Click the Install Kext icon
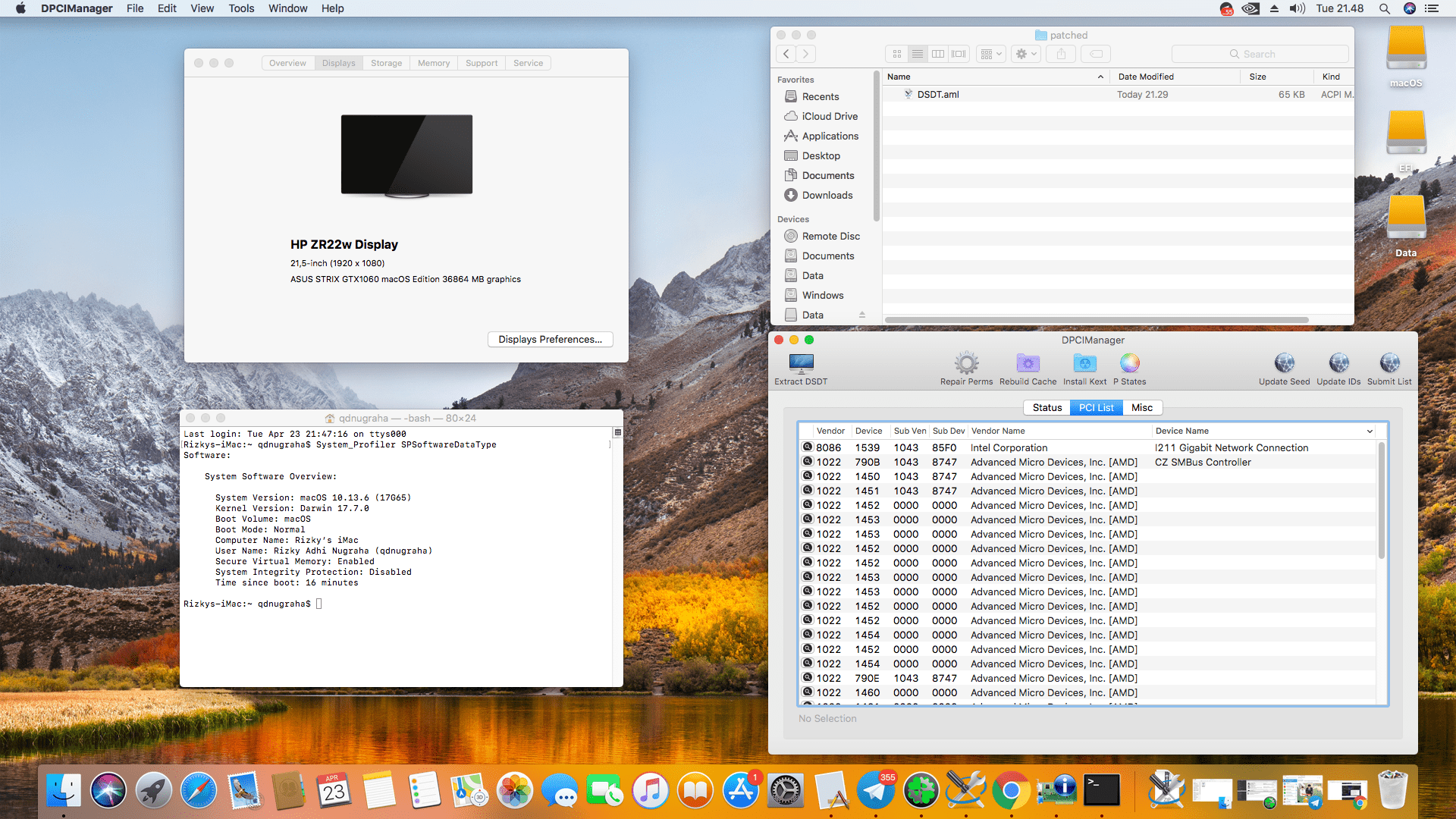Image resolution: width=1456 pixels, height=819 pixels. tap(1084, 363)
